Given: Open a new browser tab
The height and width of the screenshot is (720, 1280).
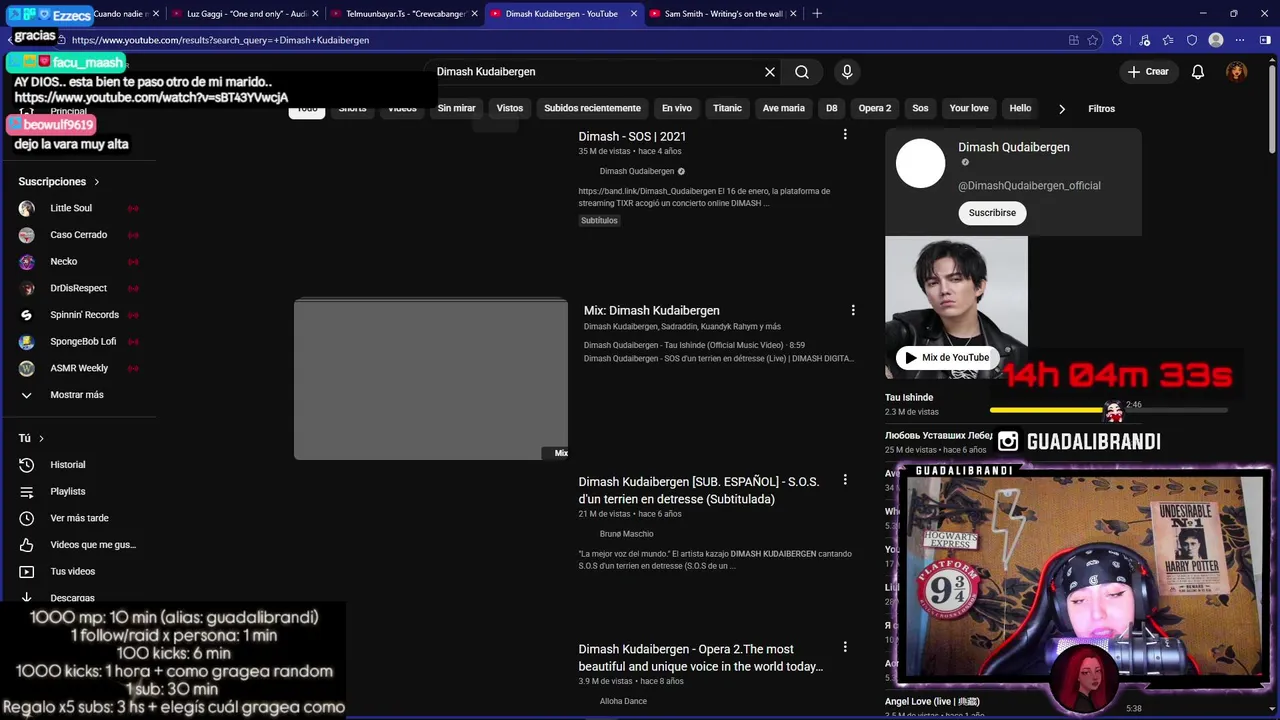Looking at the screenshot, I should point(817,14).
